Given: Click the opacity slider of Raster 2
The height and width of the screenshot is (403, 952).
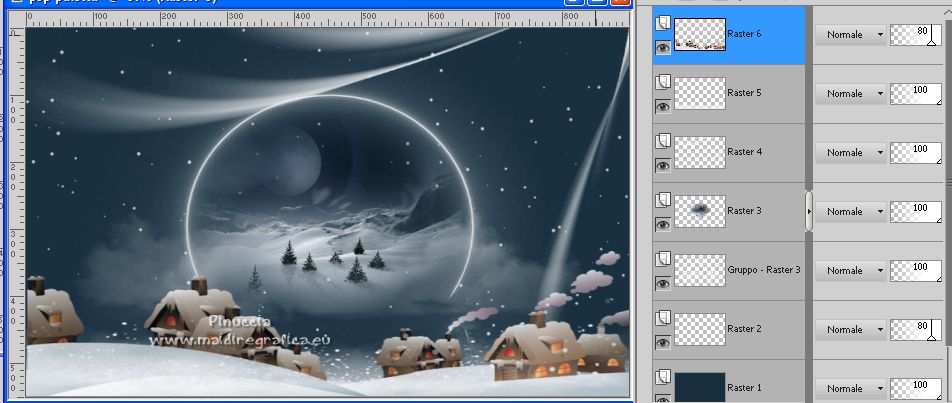Looking at the screenshot, I should tap(916, 329).
